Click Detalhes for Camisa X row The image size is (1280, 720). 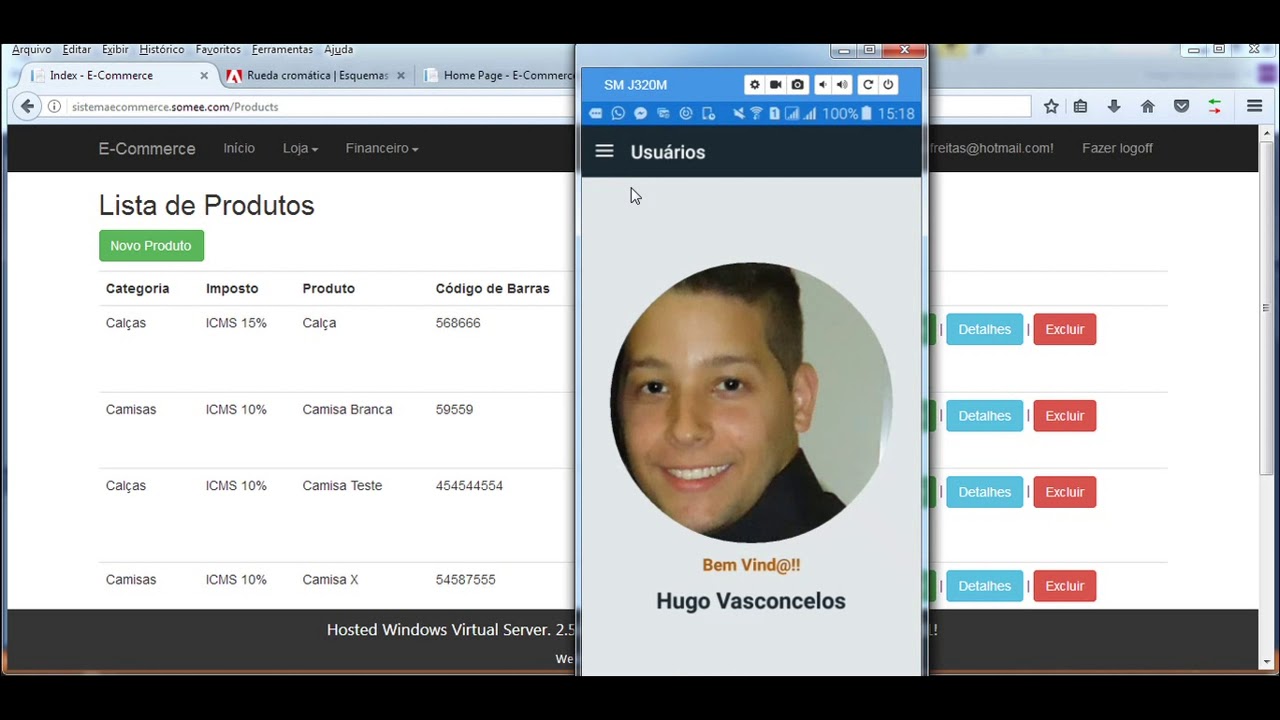click(985, 586)
